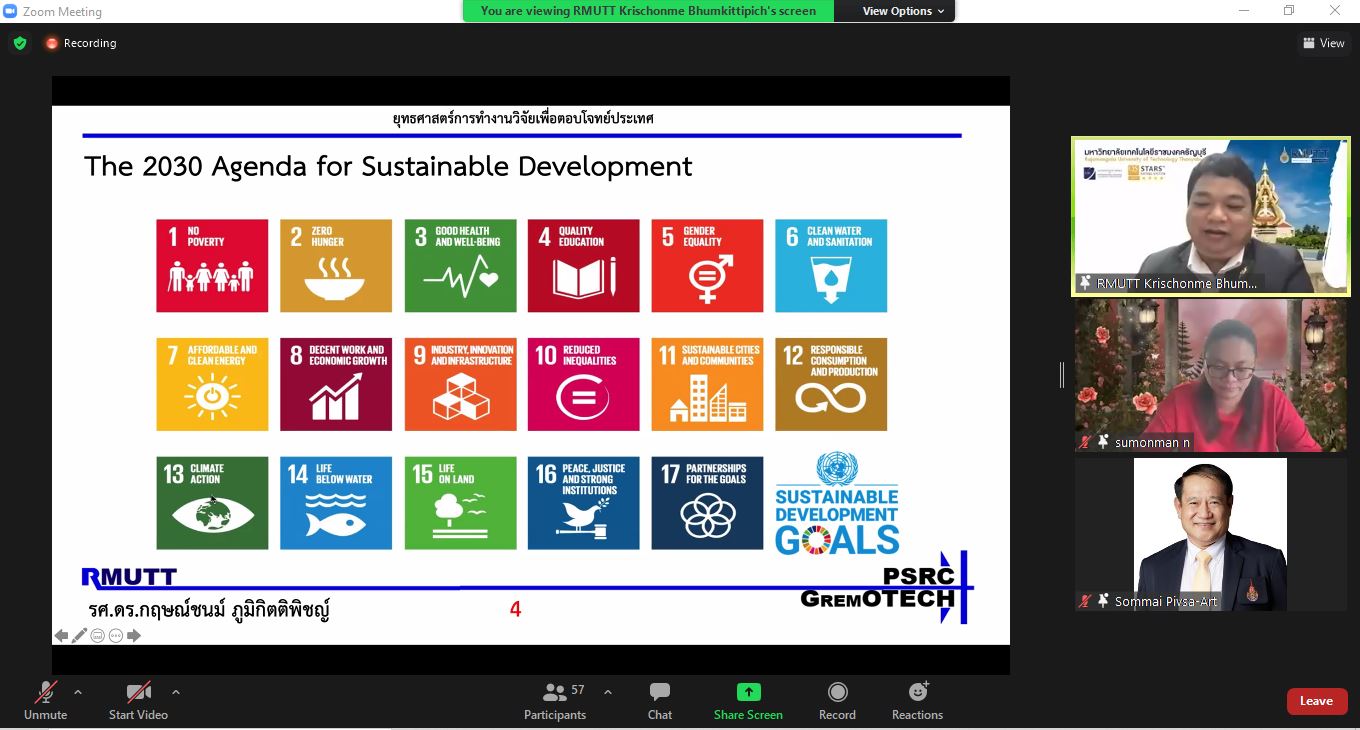Click the pin icon beside sumonman n

coord(1104,442)
